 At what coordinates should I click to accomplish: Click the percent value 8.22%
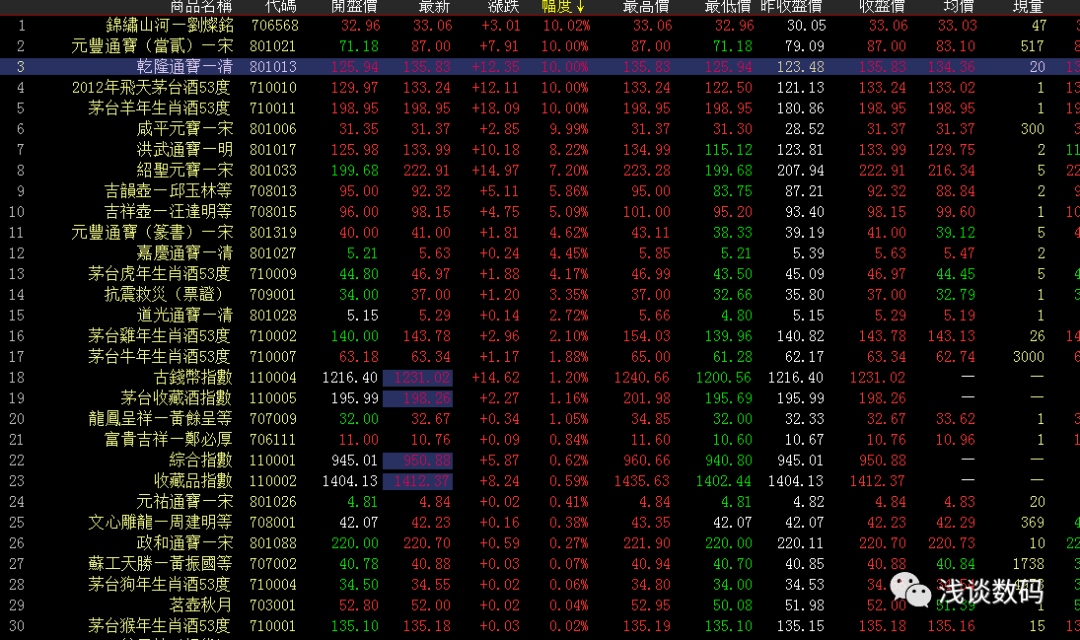[x=568, y=149]
